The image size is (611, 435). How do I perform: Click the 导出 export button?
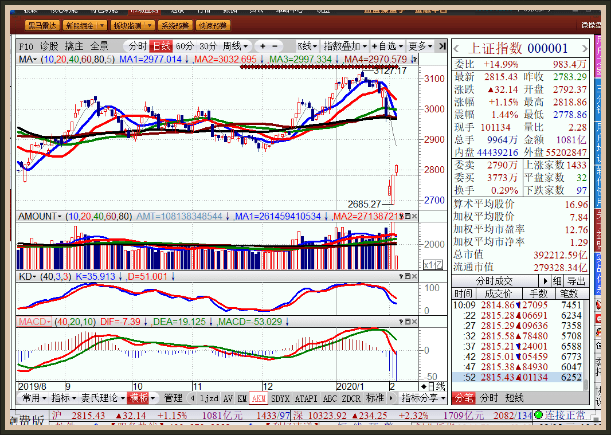[576, 281]
